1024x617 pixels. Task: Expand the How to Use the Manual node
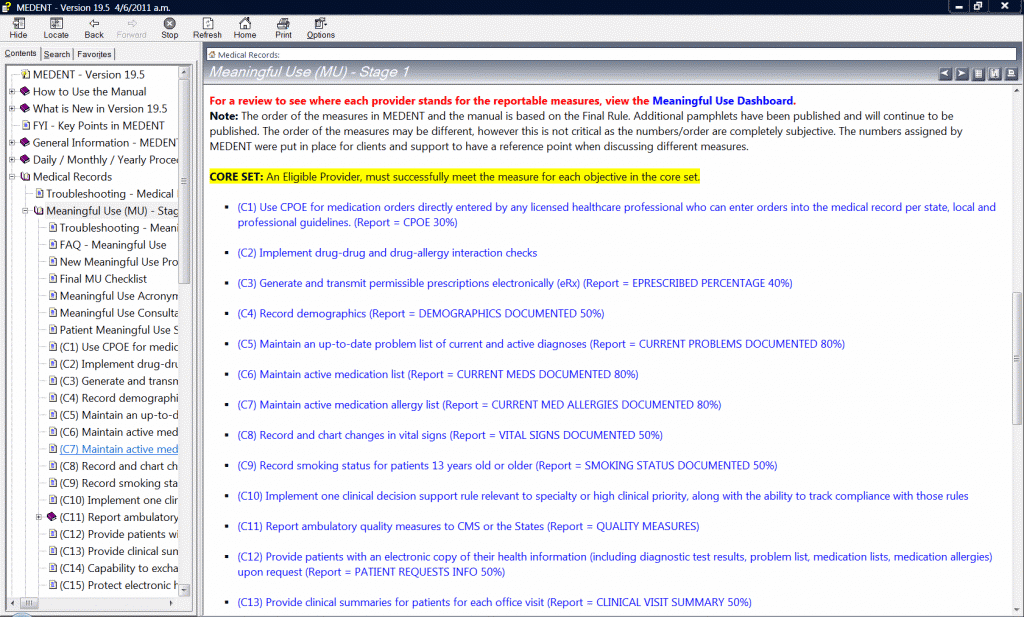pos(12,91)
